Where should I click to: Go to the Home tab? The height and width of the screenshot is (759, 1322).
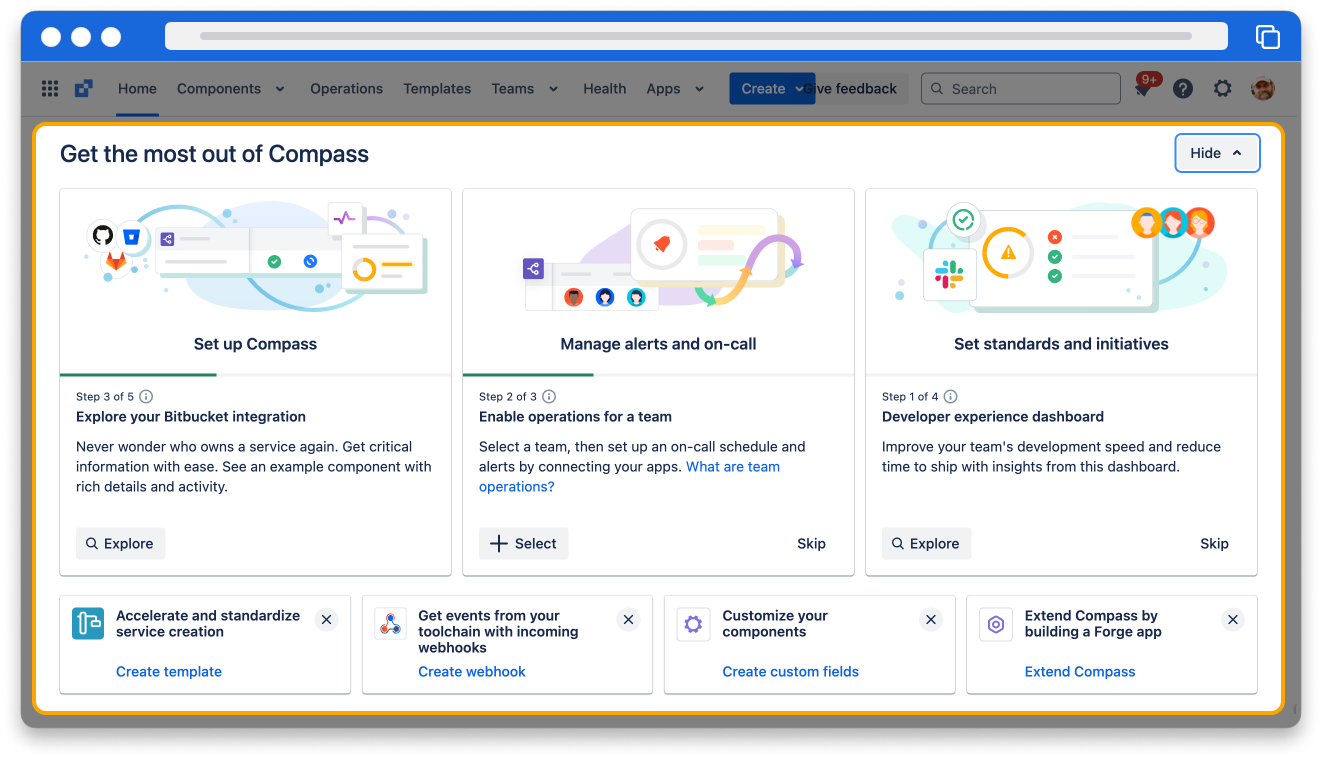coord(137,89)
